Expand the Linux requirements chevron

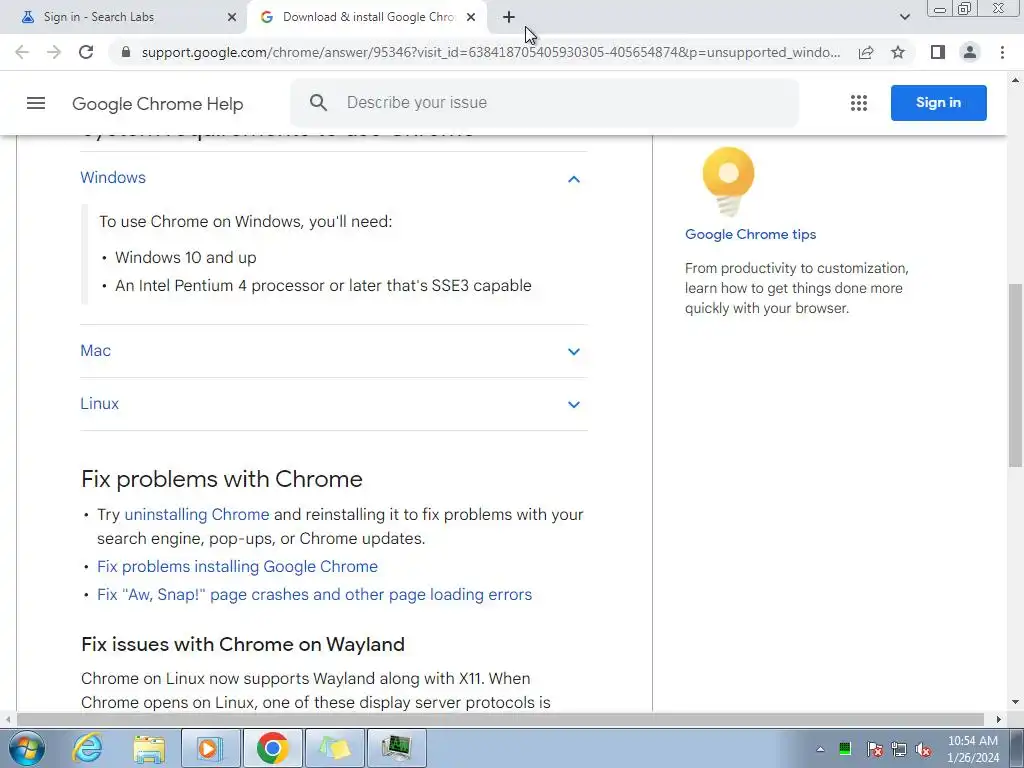(573, 404)
